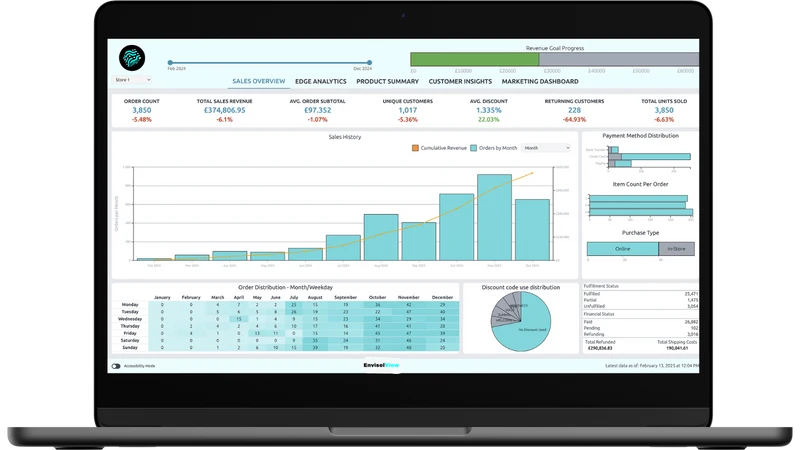The image size is (800, 450).
Task: Click the green 22.03% discount change
Action: click(x=489, y=119)
